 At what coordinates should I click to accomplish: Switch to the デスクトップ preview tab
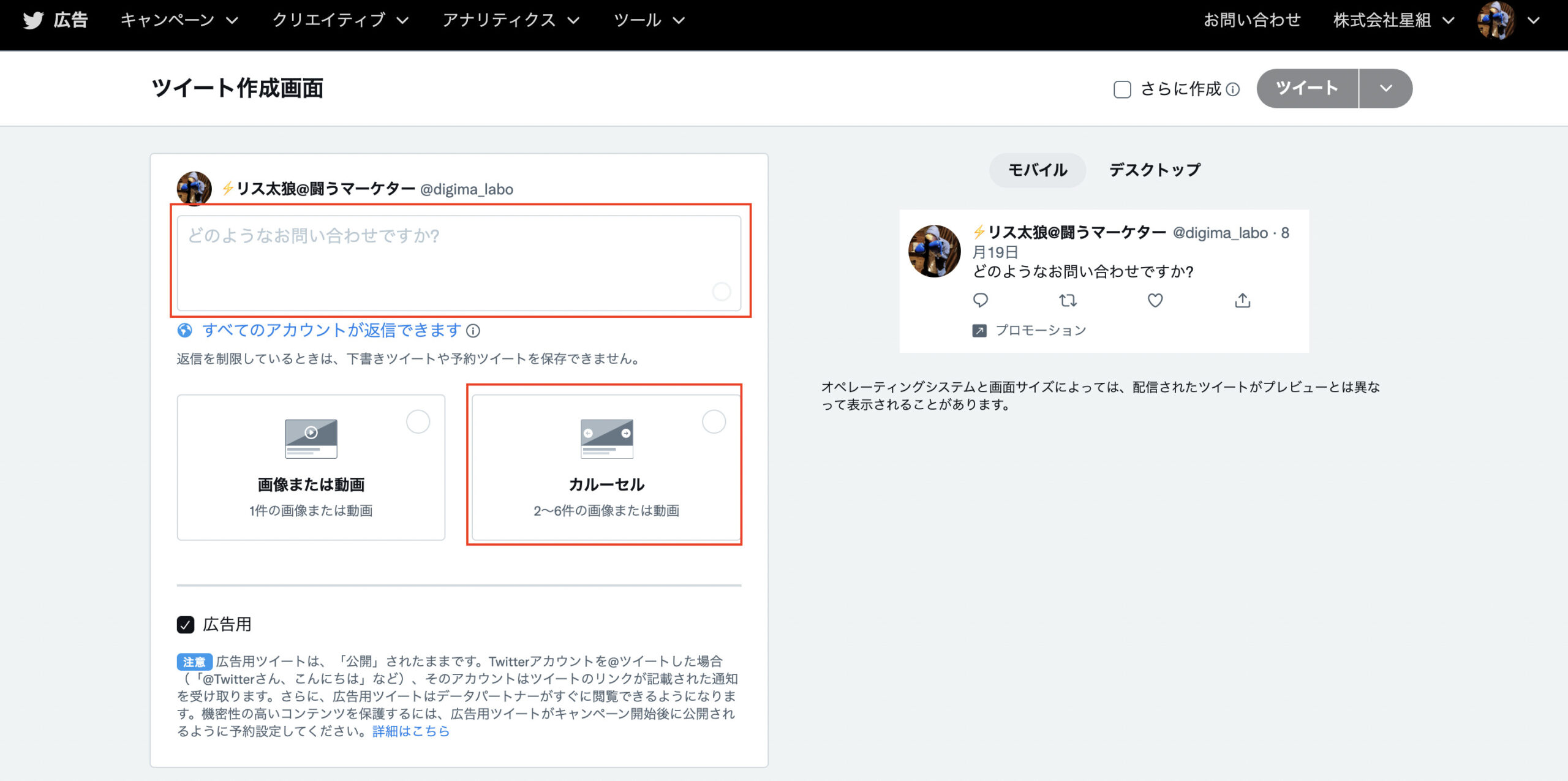coord(1154,170)
